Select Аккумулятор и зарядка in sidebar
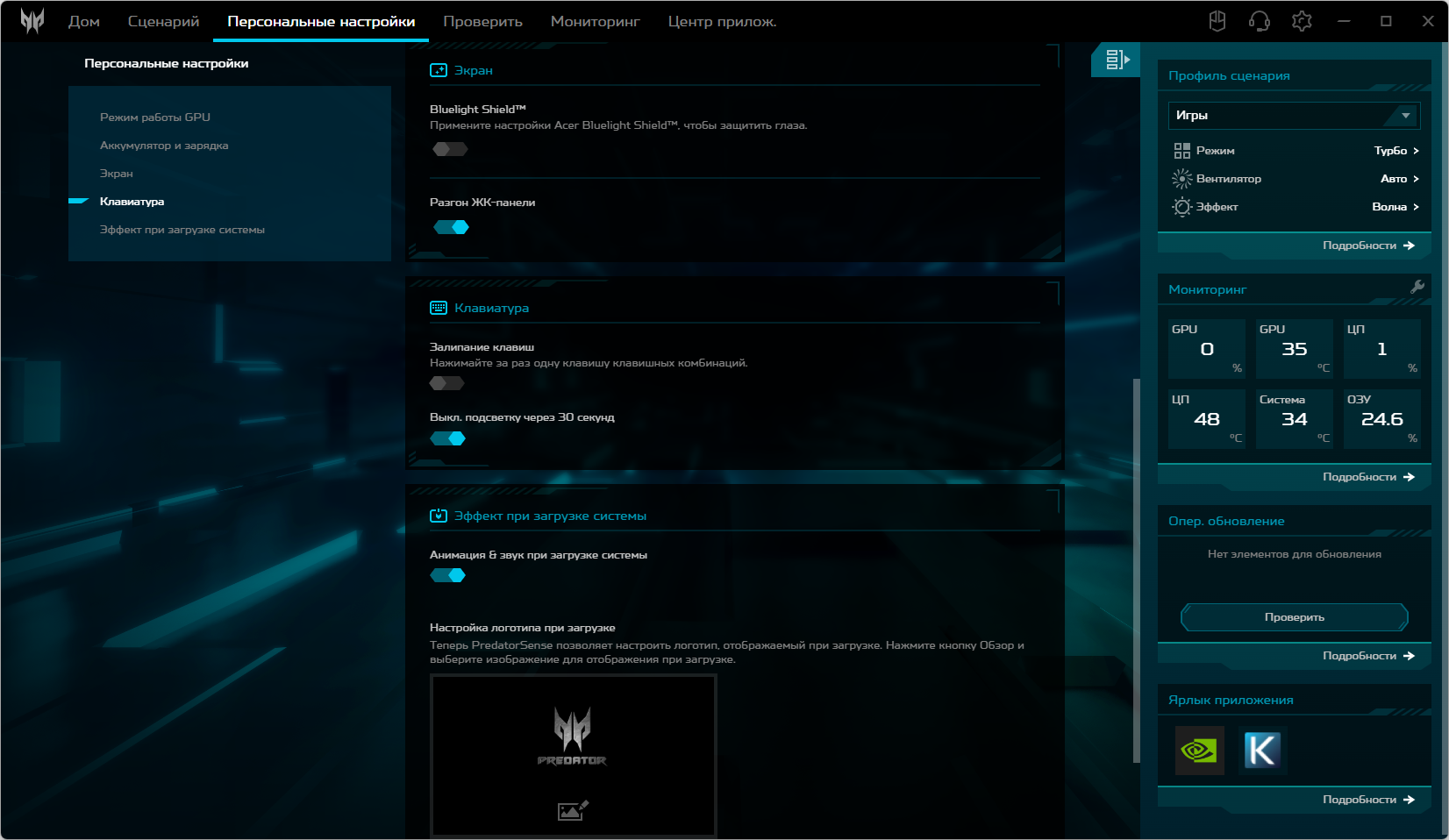 pyautogui.click(x=164, y=146)
